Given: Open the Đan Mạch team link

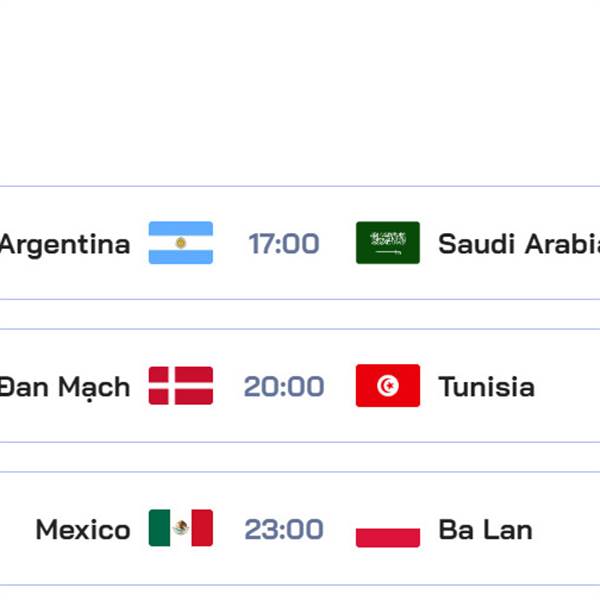Looking at the screenshot, I should 65,387.
